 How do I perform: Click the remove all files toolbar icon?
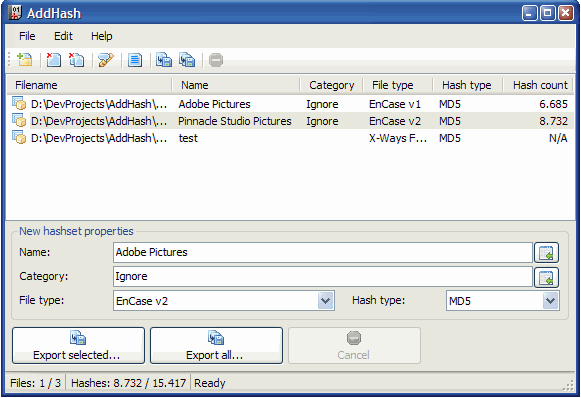(x=76, y=60)
